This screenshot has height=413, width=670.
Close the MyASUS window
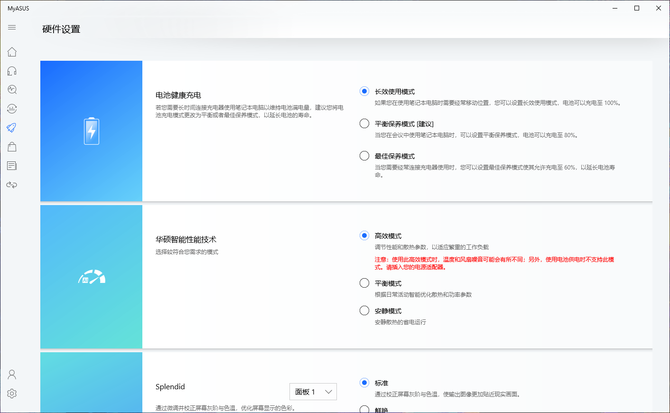658,8
